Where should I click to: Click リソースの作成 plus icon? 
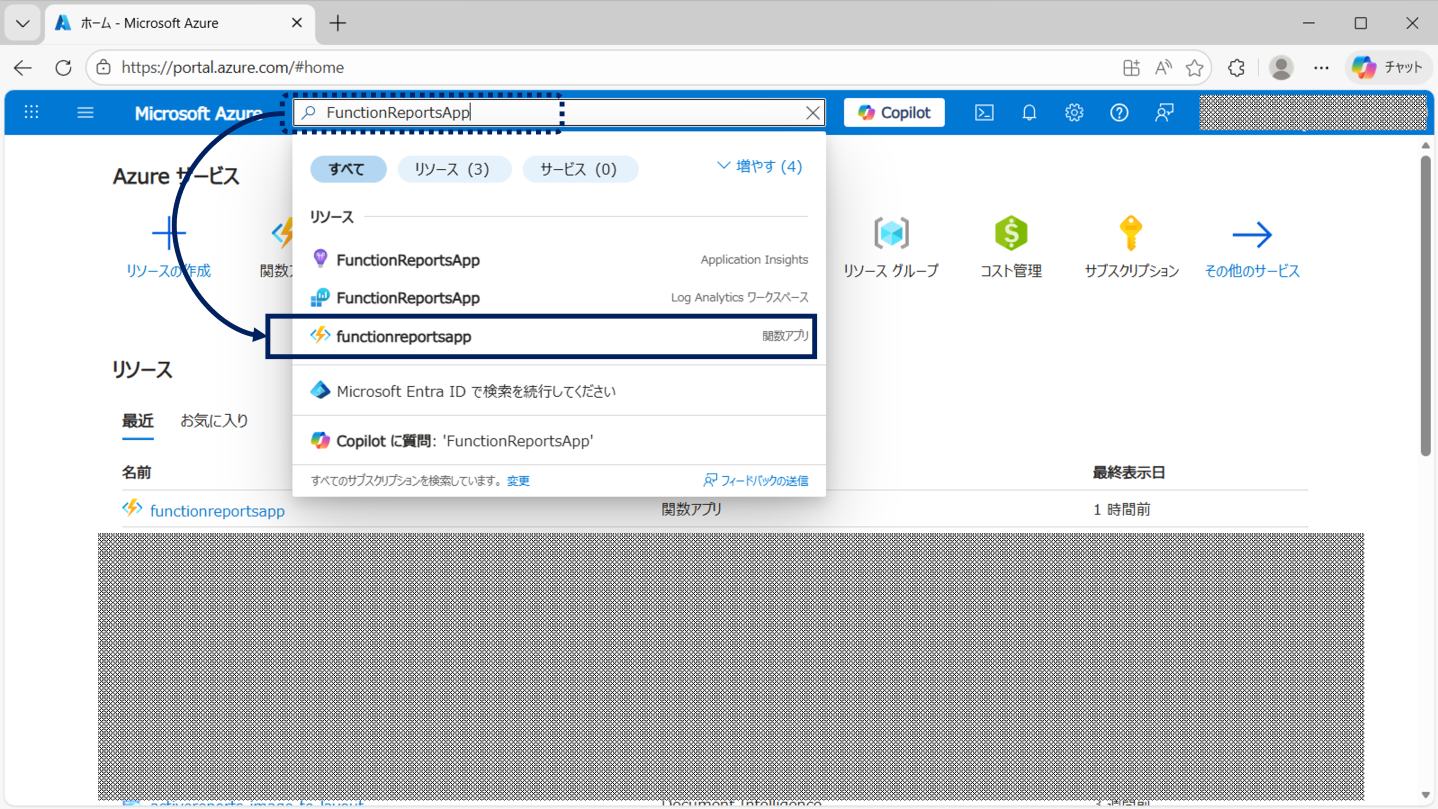coord(169,234)
